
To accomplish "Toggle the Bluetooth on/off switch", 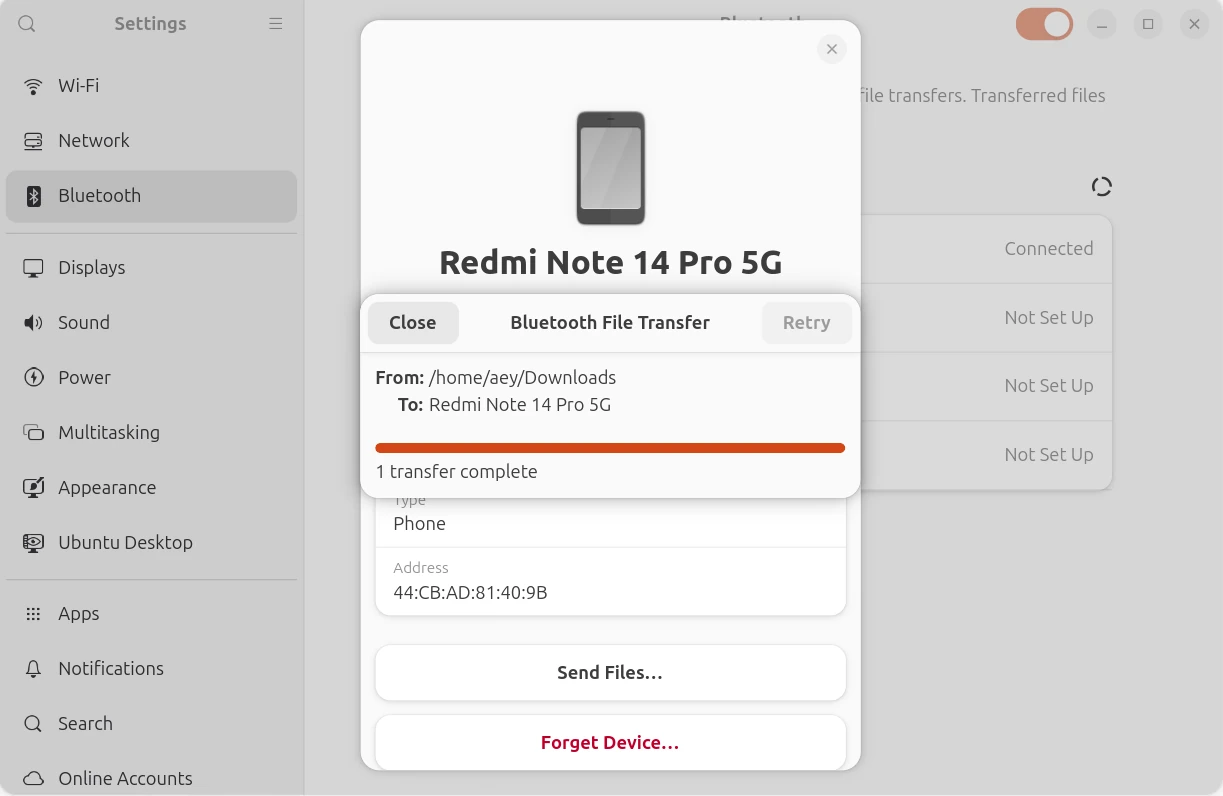I will pyautogui.click(x=1044, y=24).
